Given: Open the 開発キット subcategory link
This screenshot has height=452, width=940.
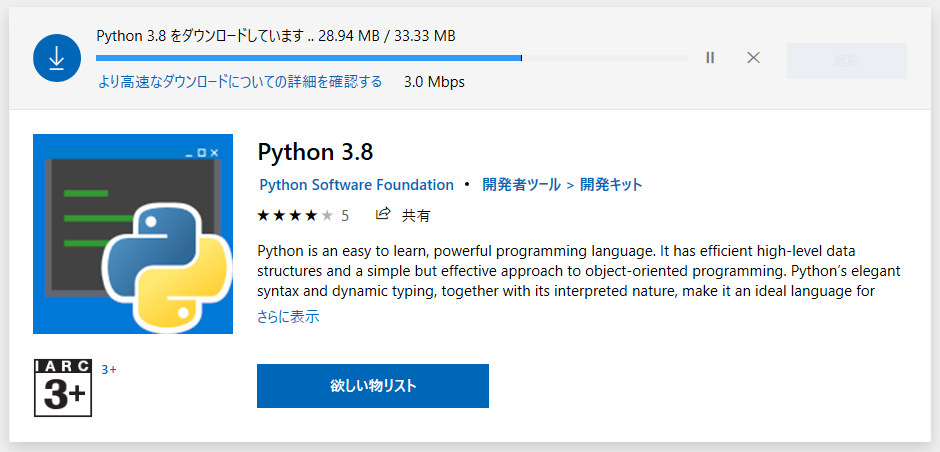Looking at the screenshot, I should click(611, 185).
